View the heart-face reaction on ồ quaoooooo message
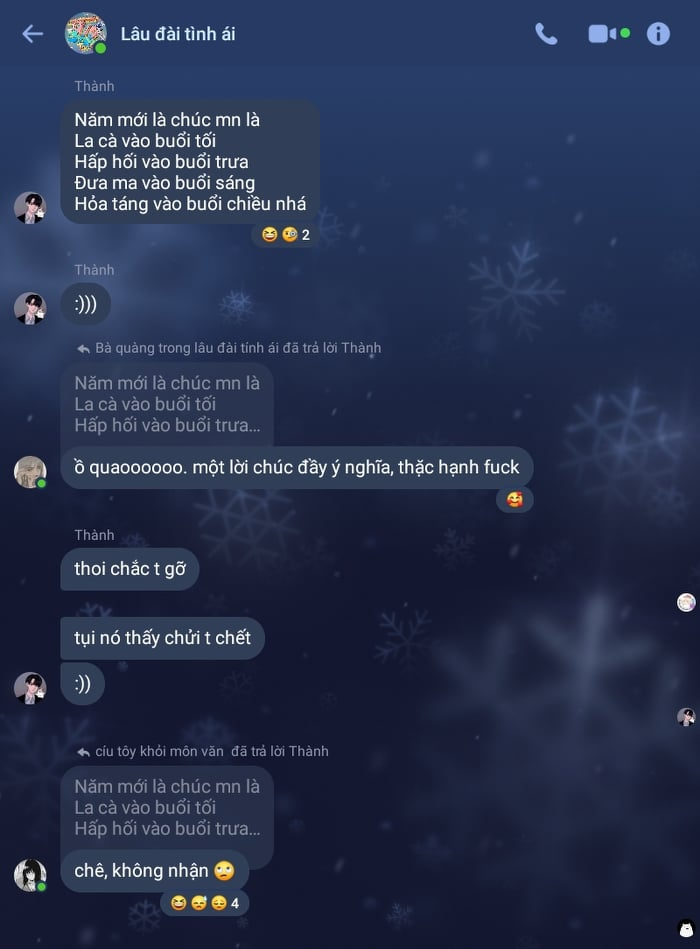Image resolution: width=700 pixels, height=949 pixels. point(515,499)
